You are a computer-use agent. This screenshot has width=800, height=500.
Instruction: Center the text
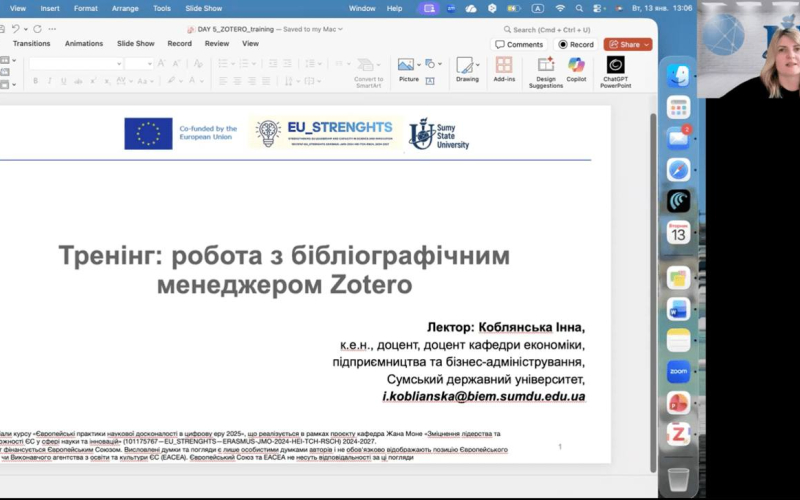pos(237,81)
